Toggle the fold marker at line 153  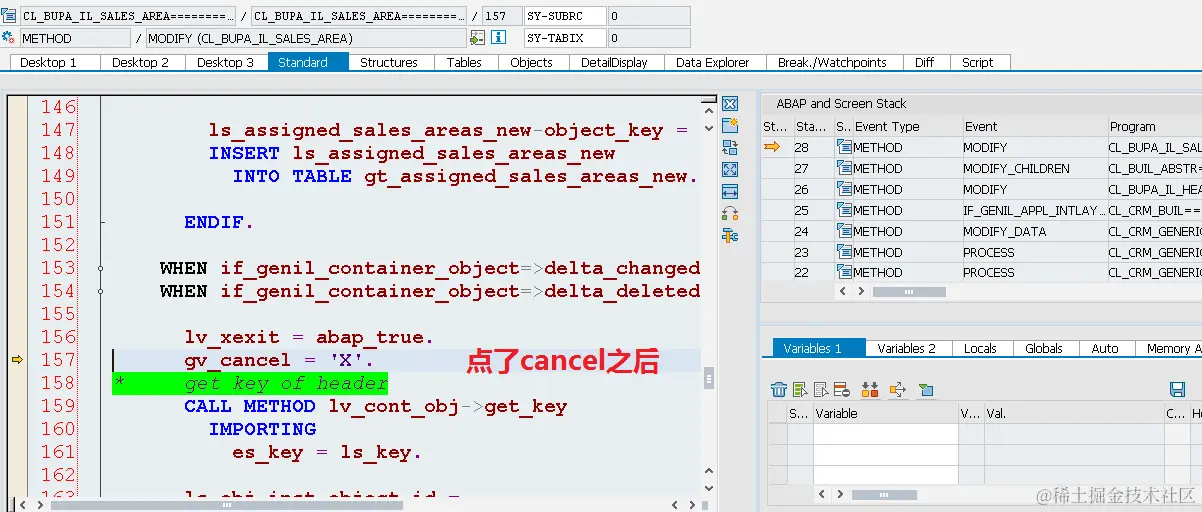click(102, 268)
